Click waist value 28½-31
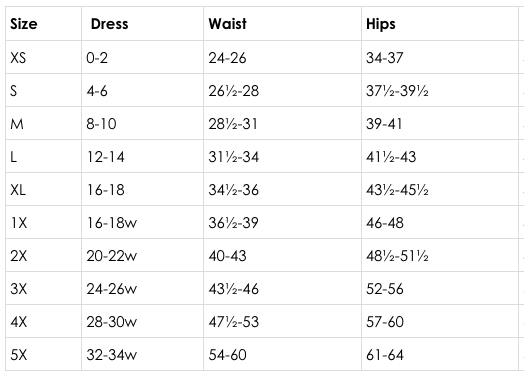Viewport: 524px width, 378px height. tap(233, 124)
